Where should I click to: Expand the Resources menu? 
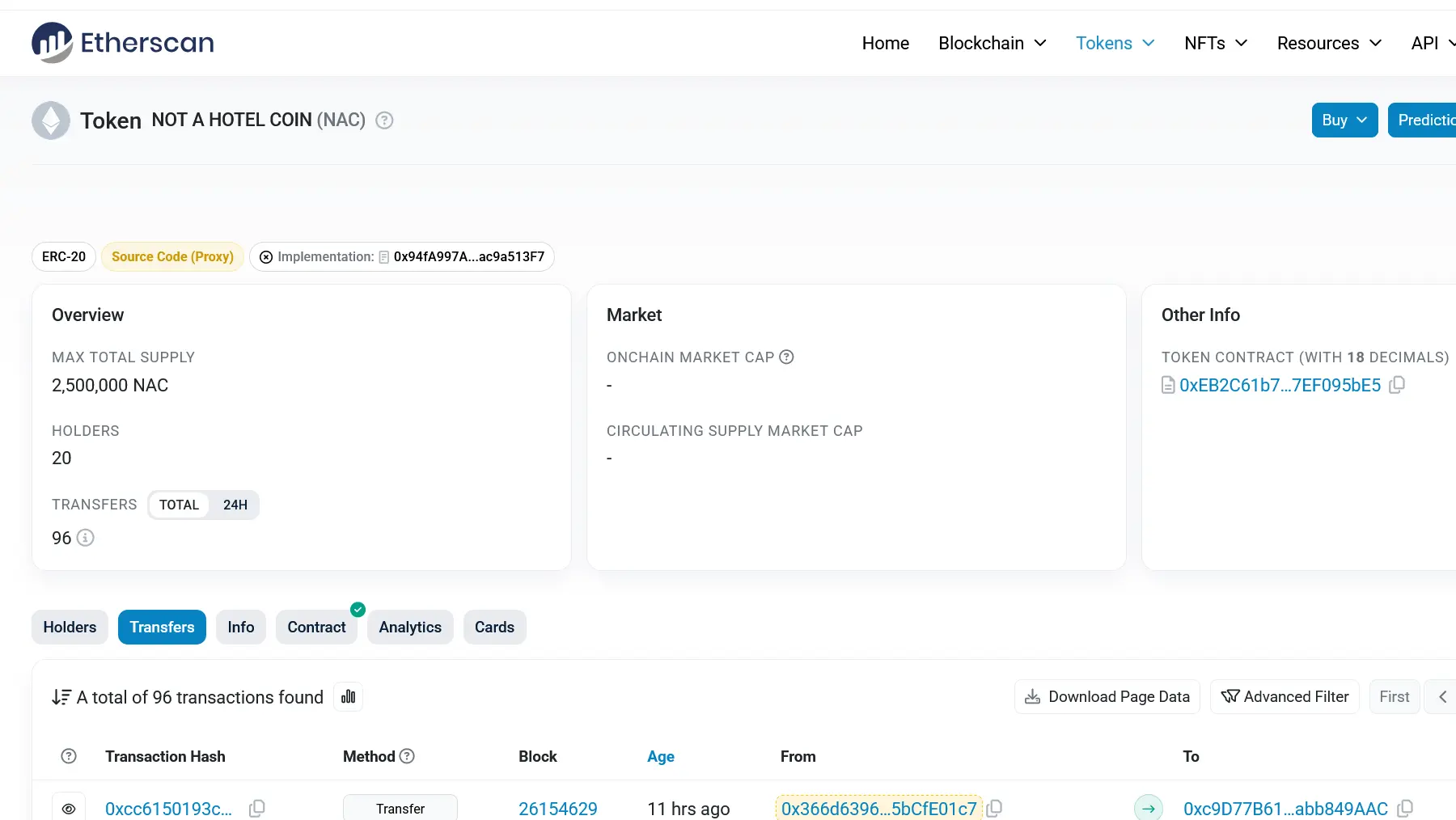1330,43
